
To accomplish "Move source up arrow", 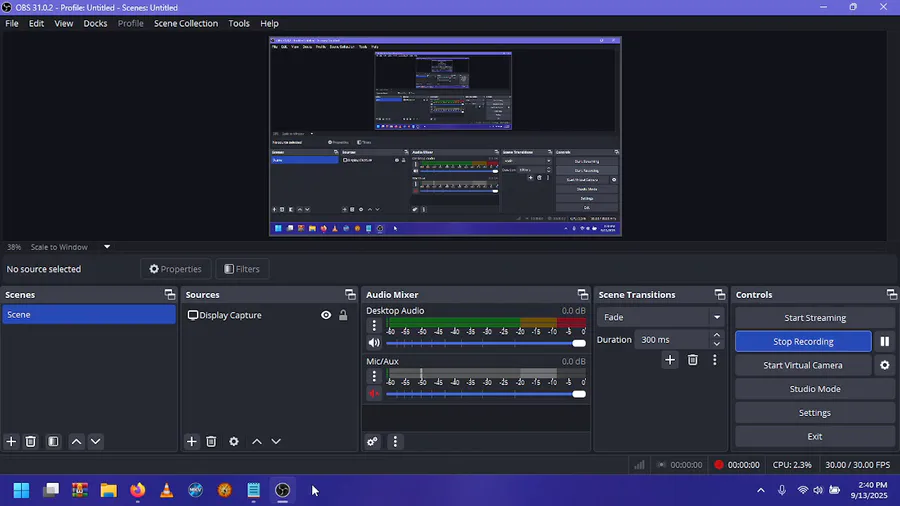I will pos(257,442).
